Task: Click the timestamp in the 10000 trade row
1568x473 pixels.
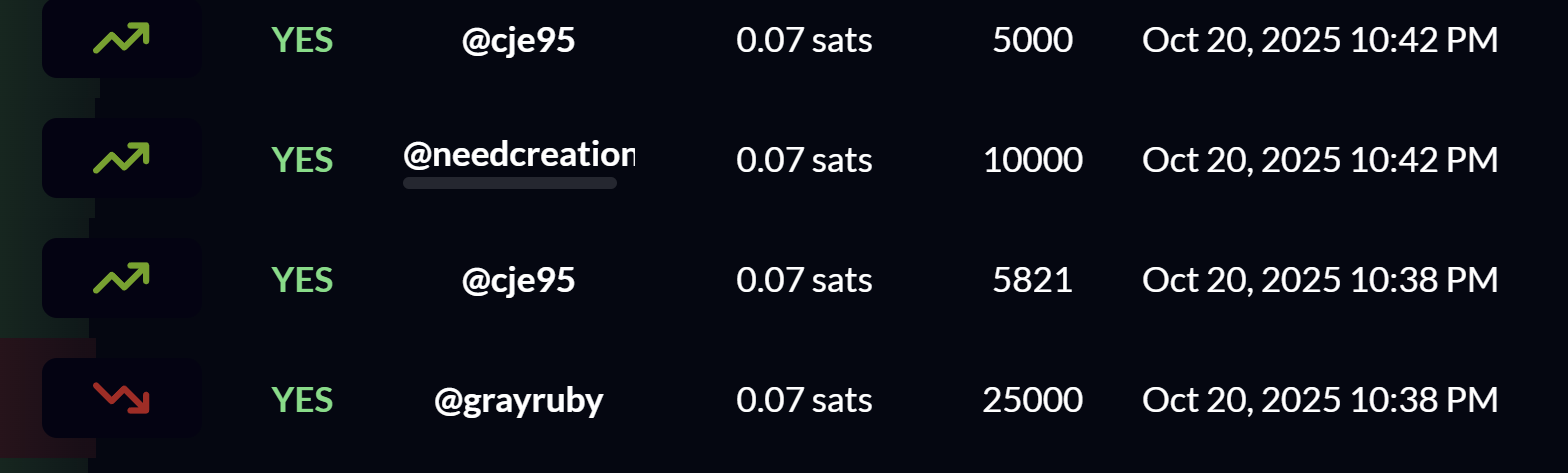Action: (x=1320, y=160)
